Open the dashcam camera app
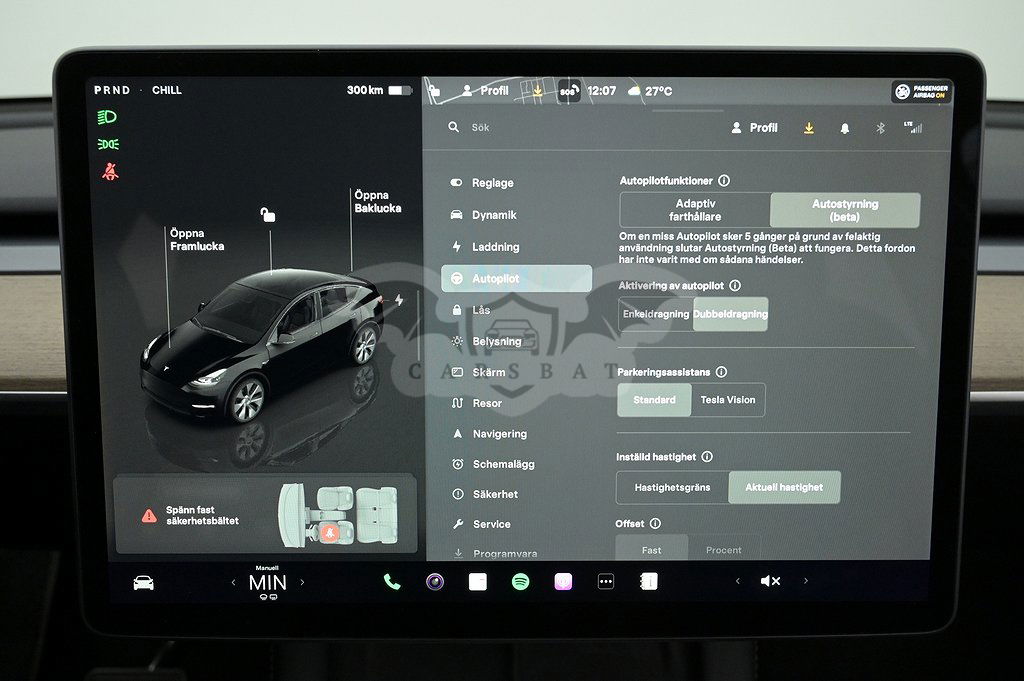This screenshot has height=681, width=1024. click(x=435, y=582)
